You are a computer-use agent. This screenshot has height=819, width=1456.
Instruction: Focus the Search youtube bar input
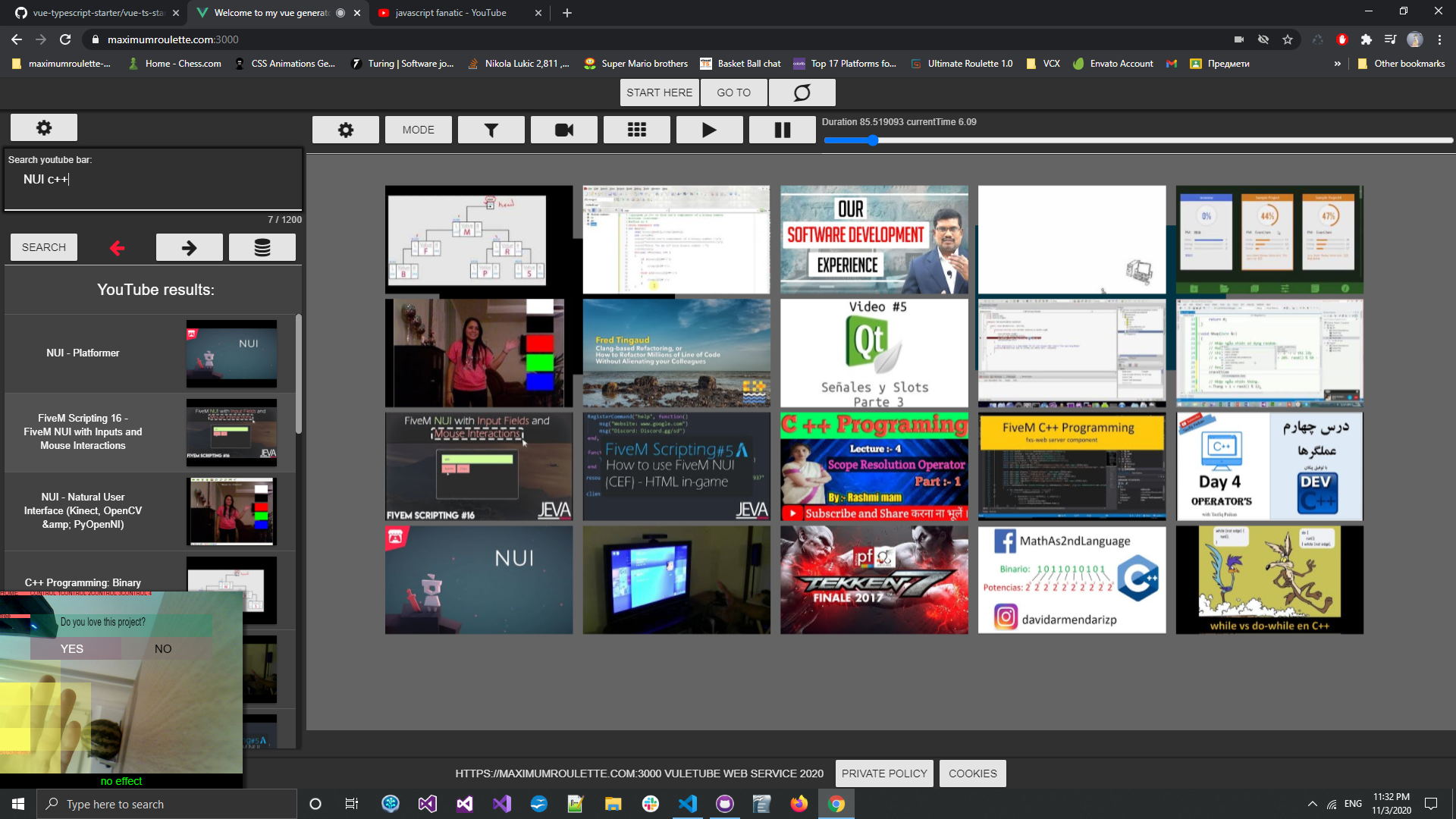pyautogui.click(x=153, y=180)
